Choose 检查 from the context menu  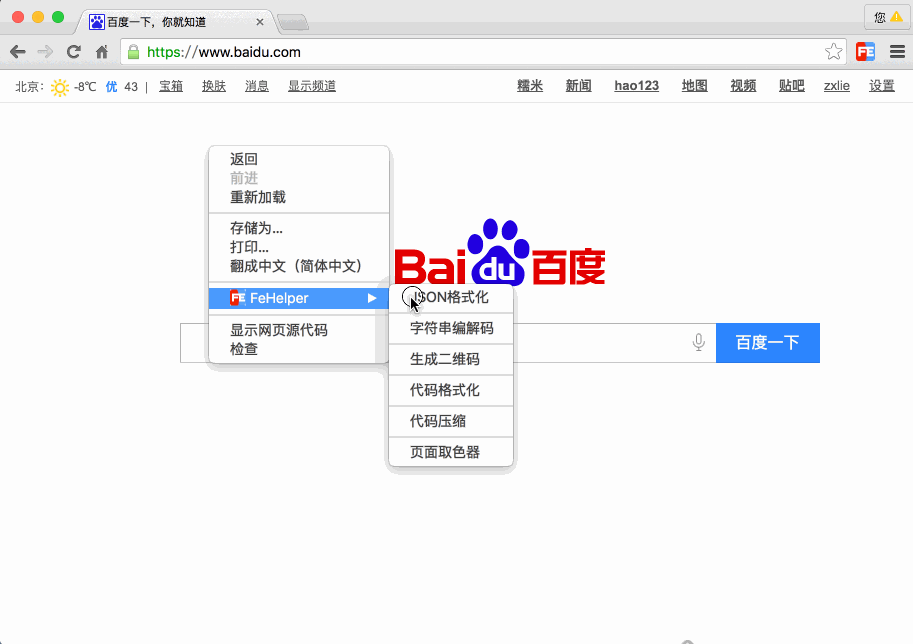click(x=299, y=349)
